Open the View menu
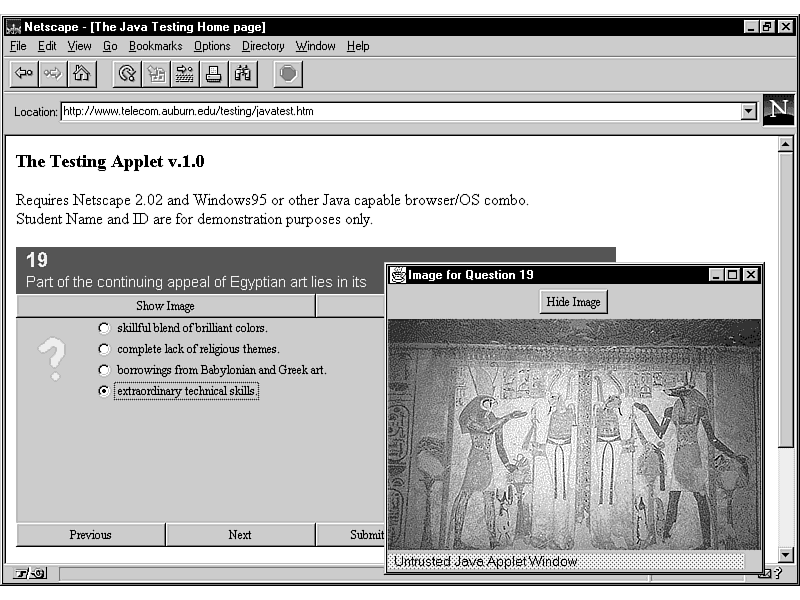This screenshot has width=800, height=600. tap(79, 46)
